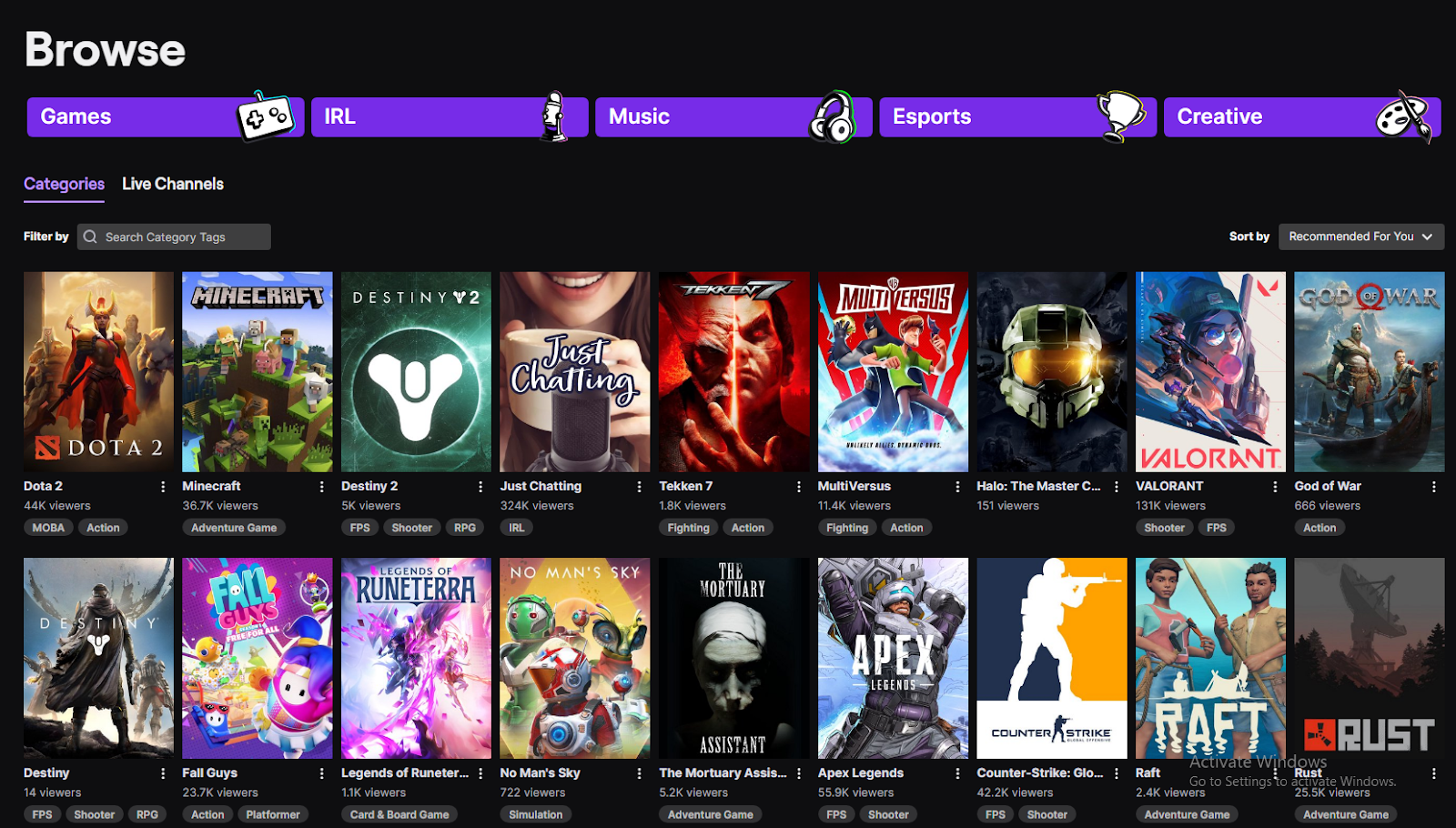Open options menu for Fall Guys

(x=322, y=773)
